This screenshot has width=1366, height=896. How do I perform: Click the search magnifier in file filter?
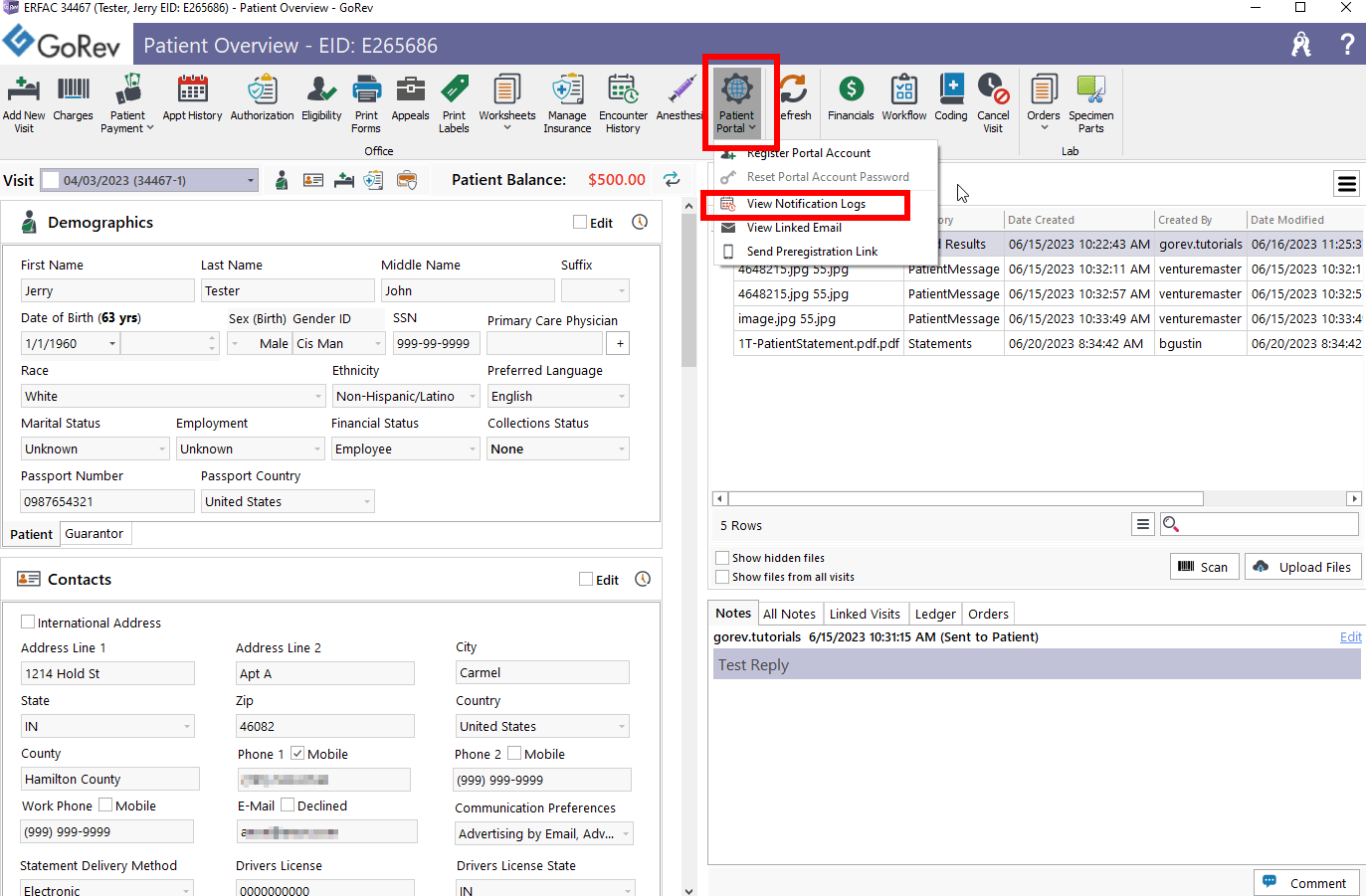[1171, 524]
